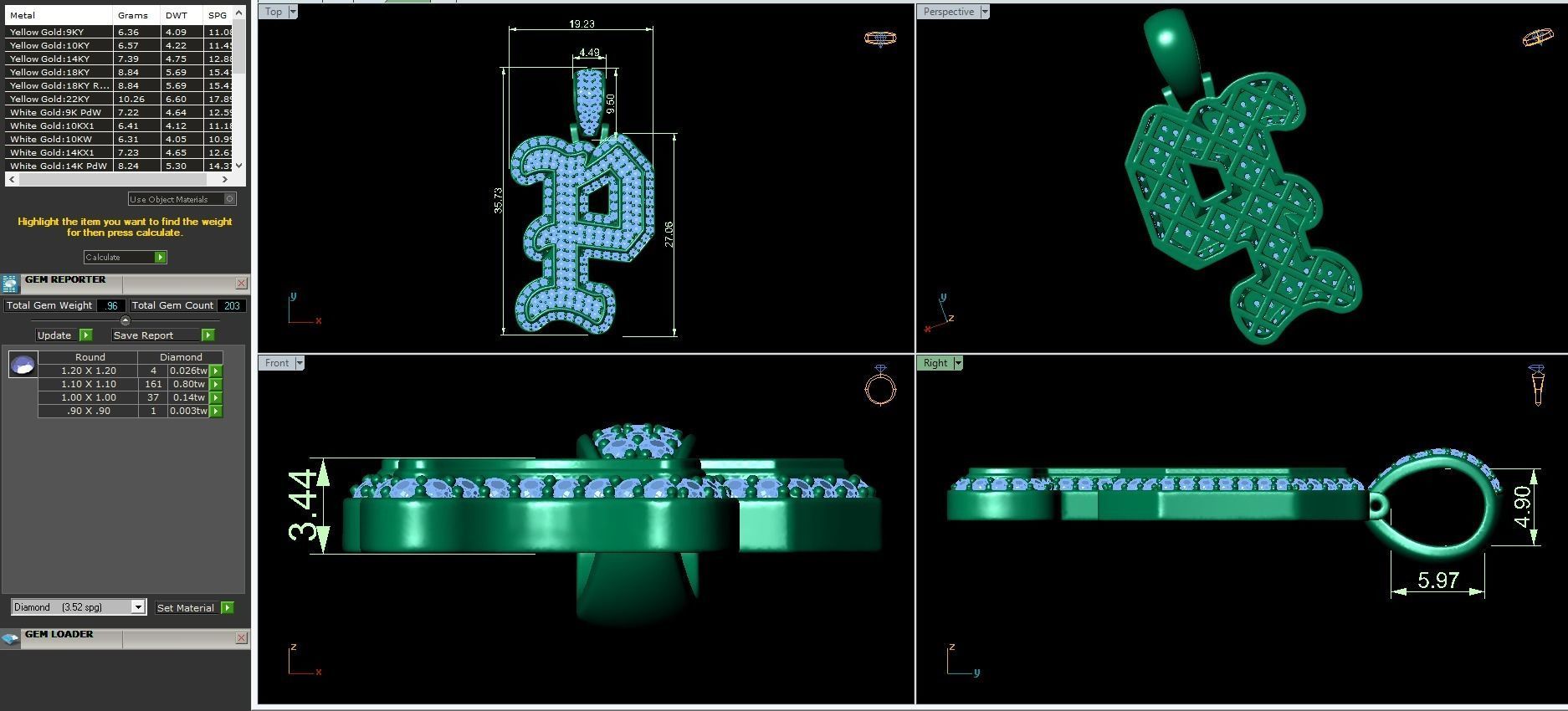Click Top viewport orientation ring icon
This screenshot has width=1568, height=711.
point(879,38)
